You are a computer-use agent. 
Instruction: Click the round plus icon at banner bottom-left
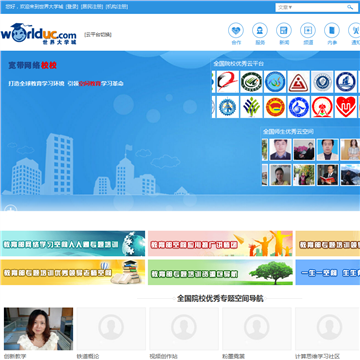coord(11,209)
